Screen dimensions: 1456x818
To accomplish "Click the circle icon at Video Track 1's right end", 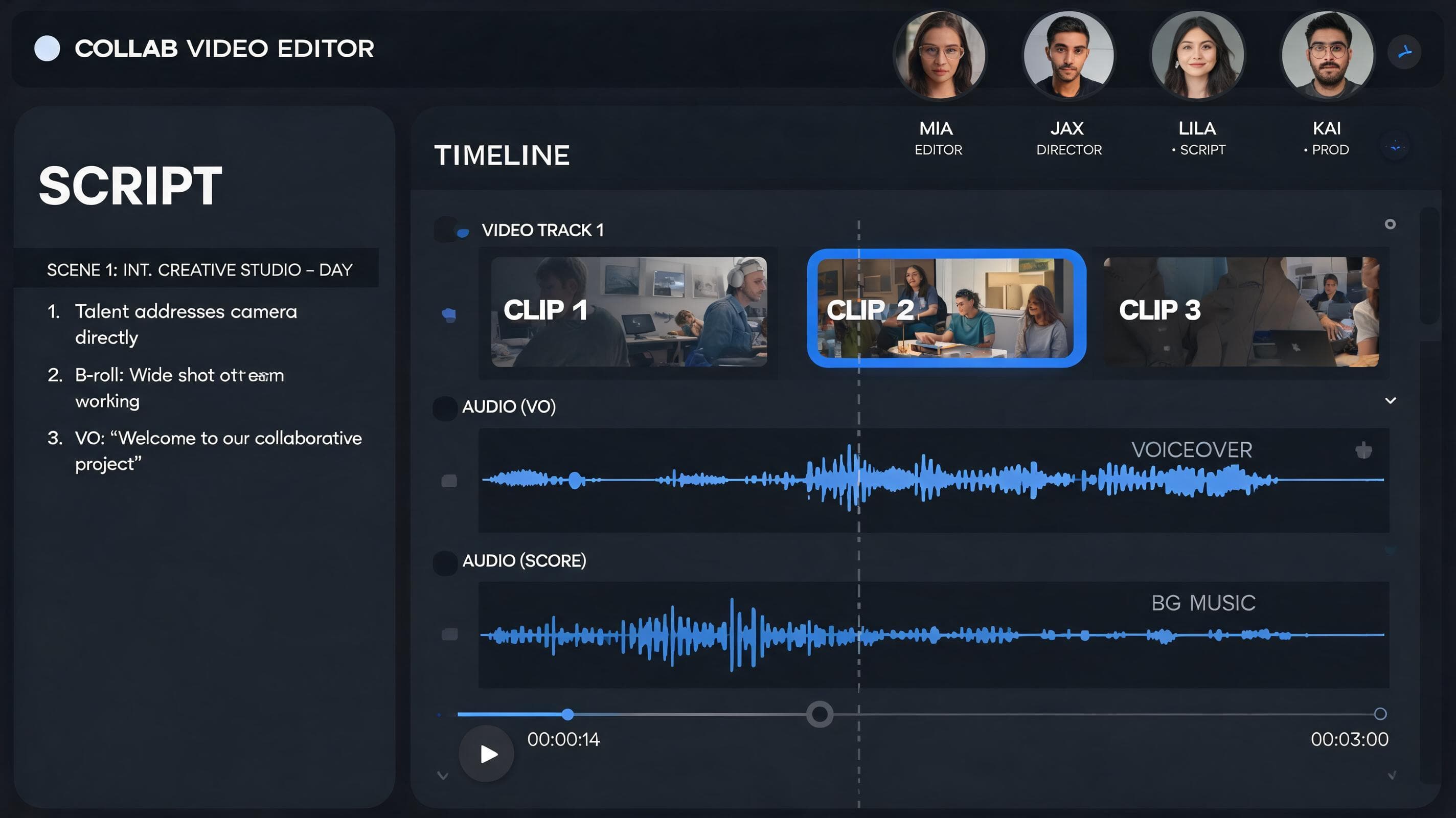I will pyautogui.click(x=1390, y=224).
